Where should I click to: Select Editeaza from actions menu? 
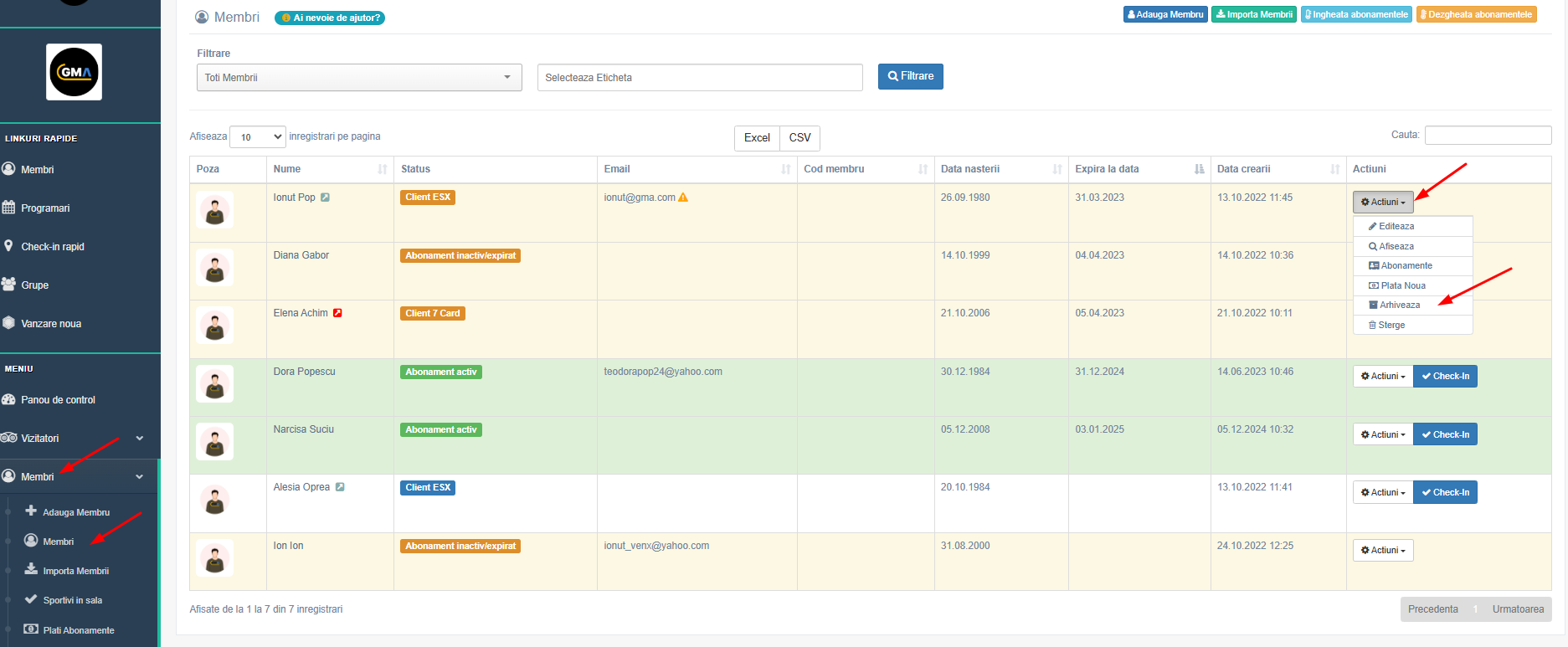(x=1412, y=226)
